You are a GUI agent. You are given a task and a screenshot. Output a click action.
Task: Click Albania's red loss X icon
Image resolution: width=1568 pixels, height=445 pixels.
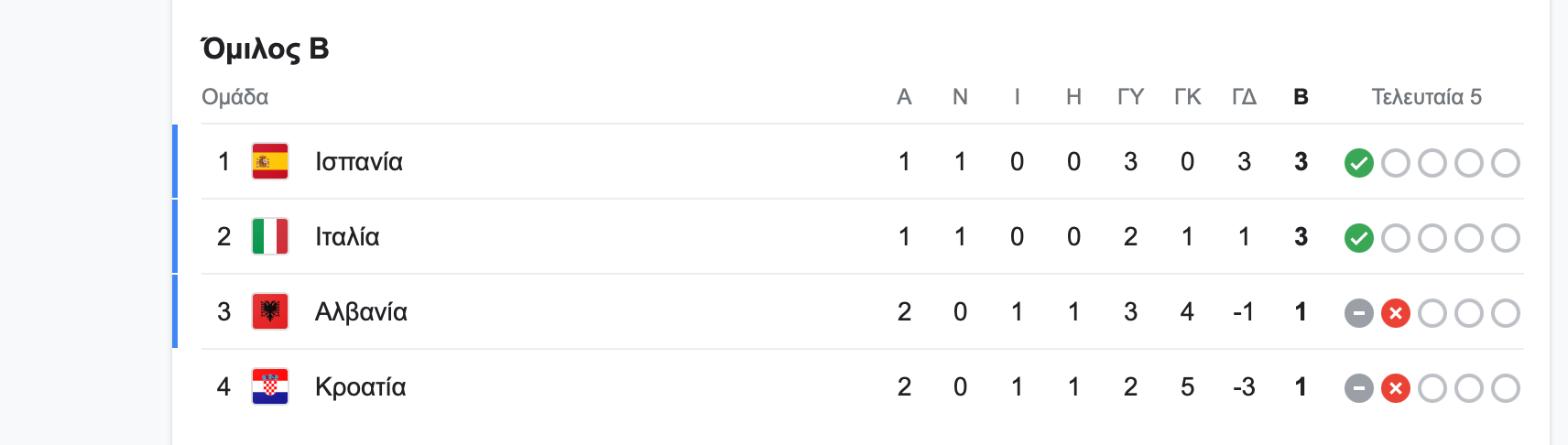pos(1396,313)
